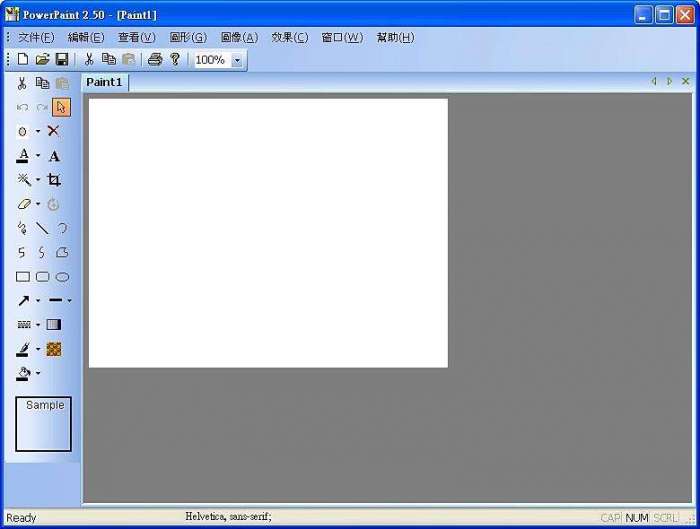
Task: Select the rectangle shape tool
Action: 23,277
